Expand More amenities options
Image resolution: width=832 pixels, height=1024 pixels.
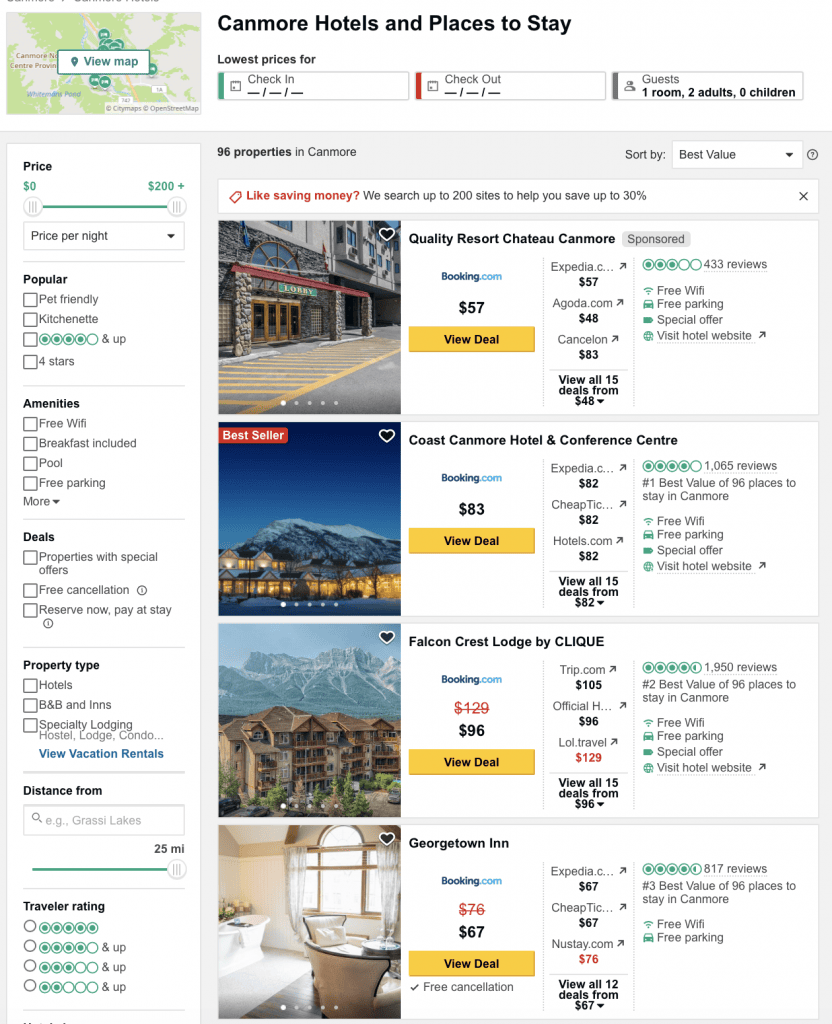point(41,502)
